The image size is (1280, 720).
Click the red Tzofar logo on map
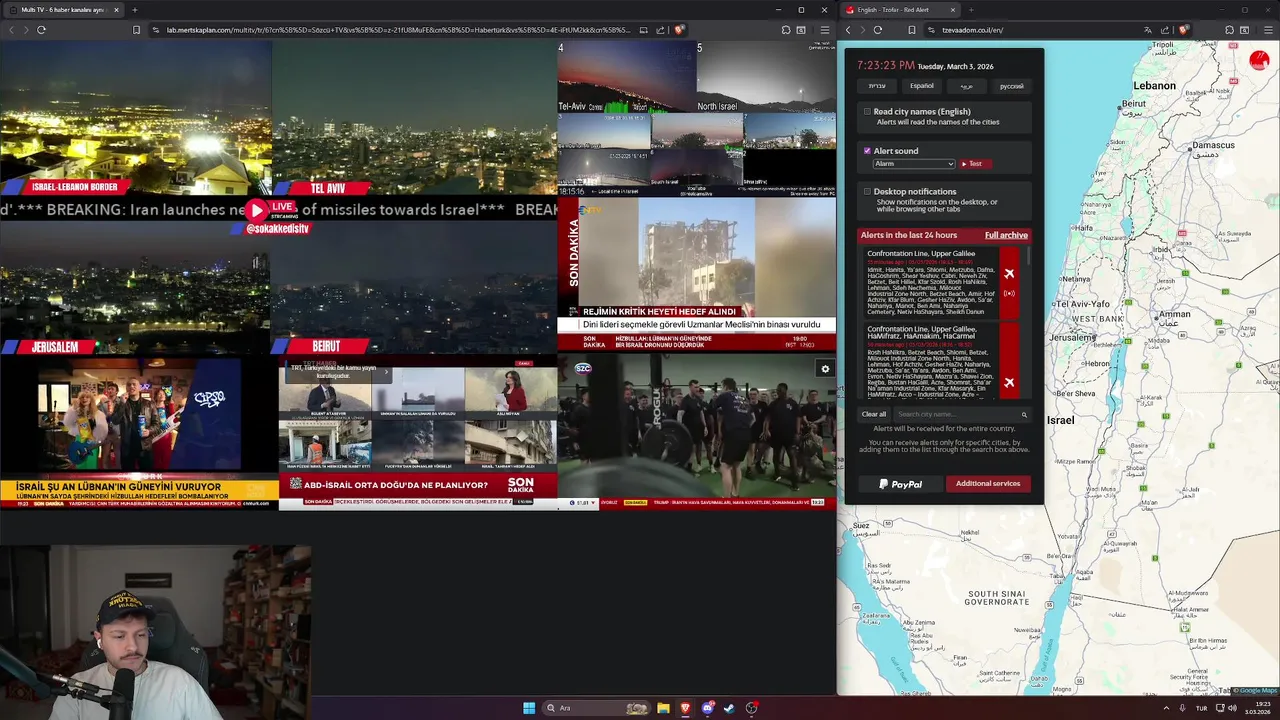click(1259, 61)
